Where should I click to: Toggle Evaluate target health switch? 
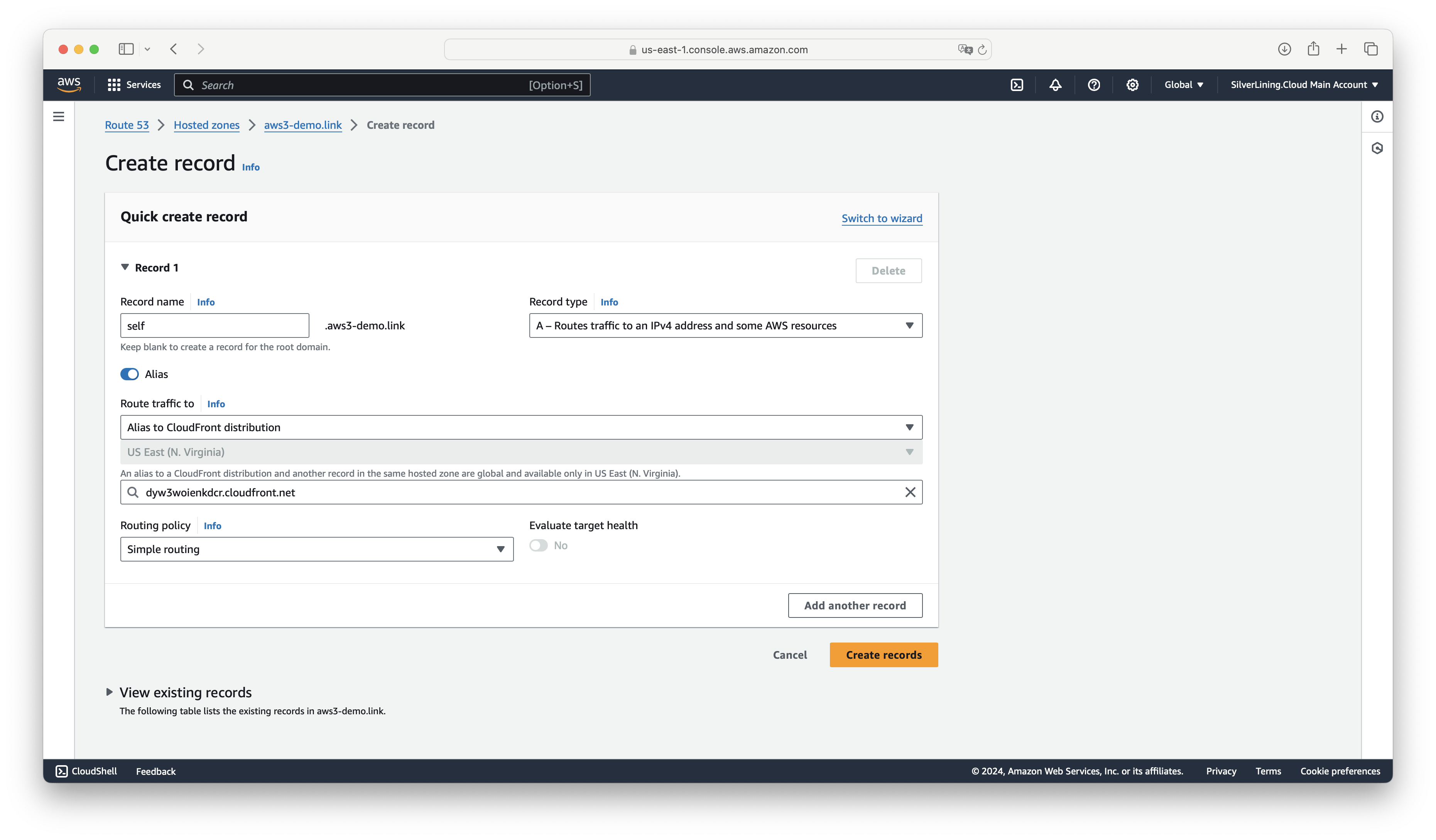(x=538, y=546)
